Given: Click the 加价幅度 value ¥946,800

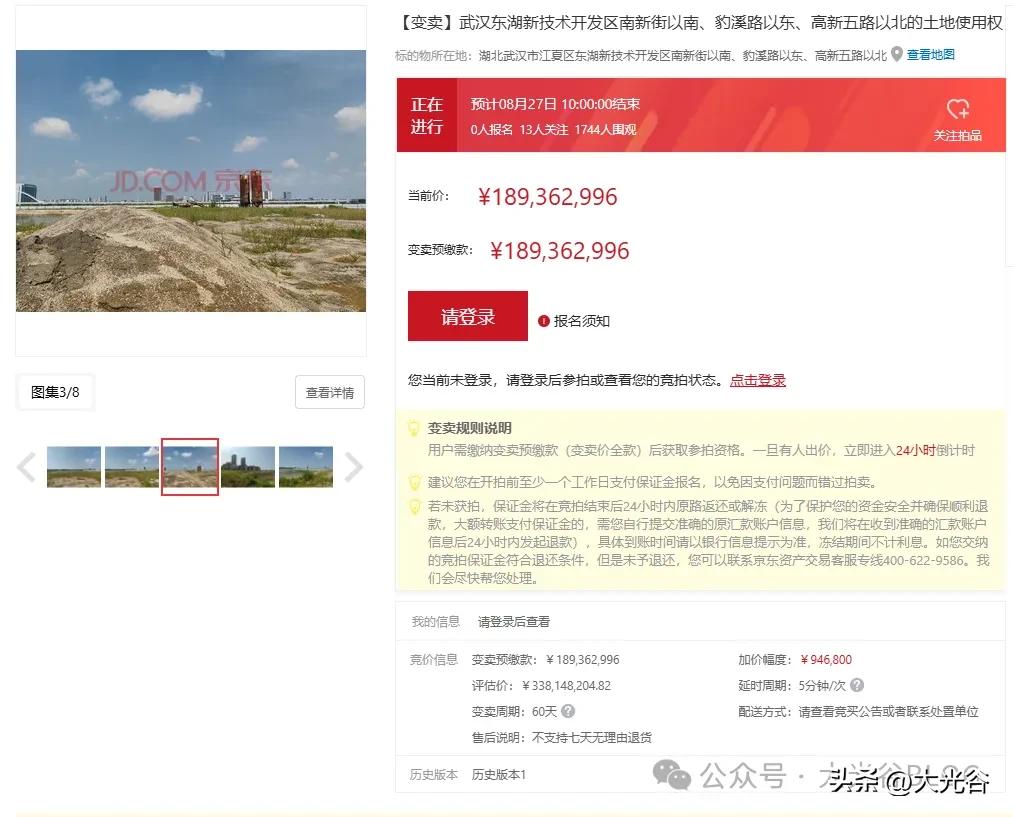Looking at the screenshot, I should (x=826, y=659).
